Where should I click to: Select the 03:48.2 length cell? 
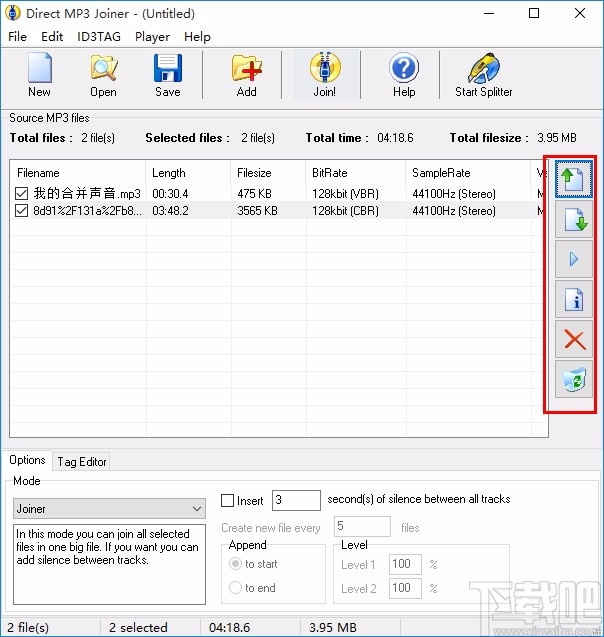[x=170, y=211]
